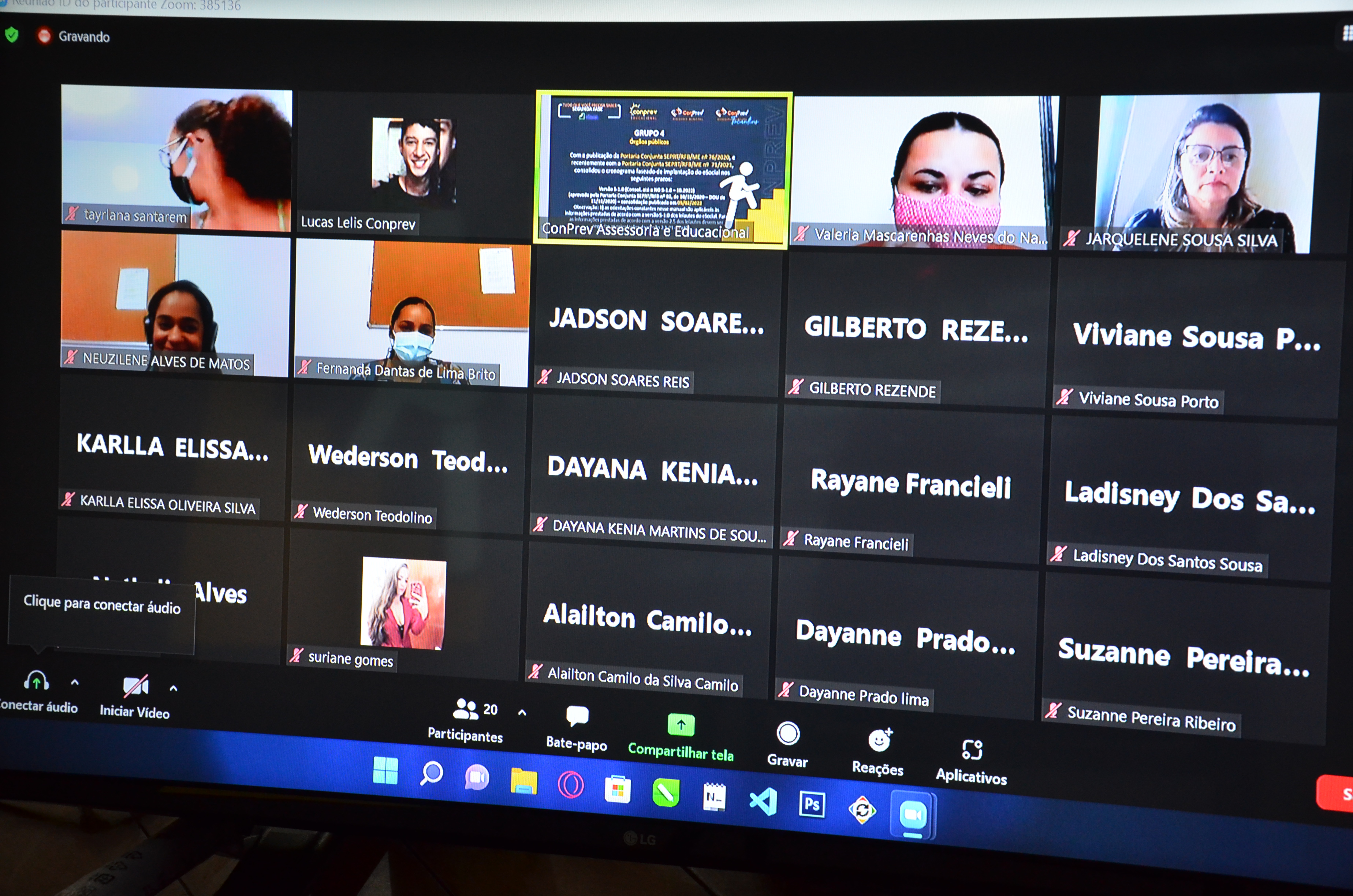Click the muted mic icon on Rayane Francieli
Image resolution: width=1353 pixels, height=896 pixels.
click(791, 538)
